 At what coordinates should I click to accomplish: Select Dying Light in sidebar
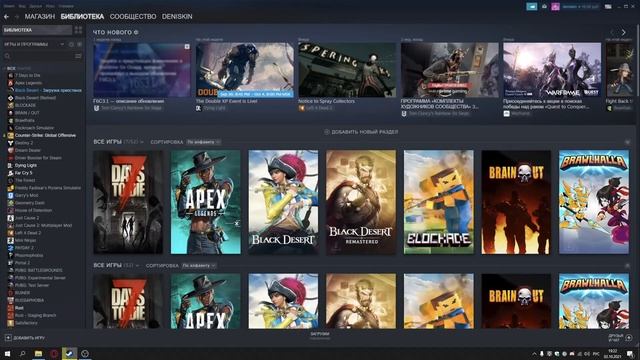[26, 165]
